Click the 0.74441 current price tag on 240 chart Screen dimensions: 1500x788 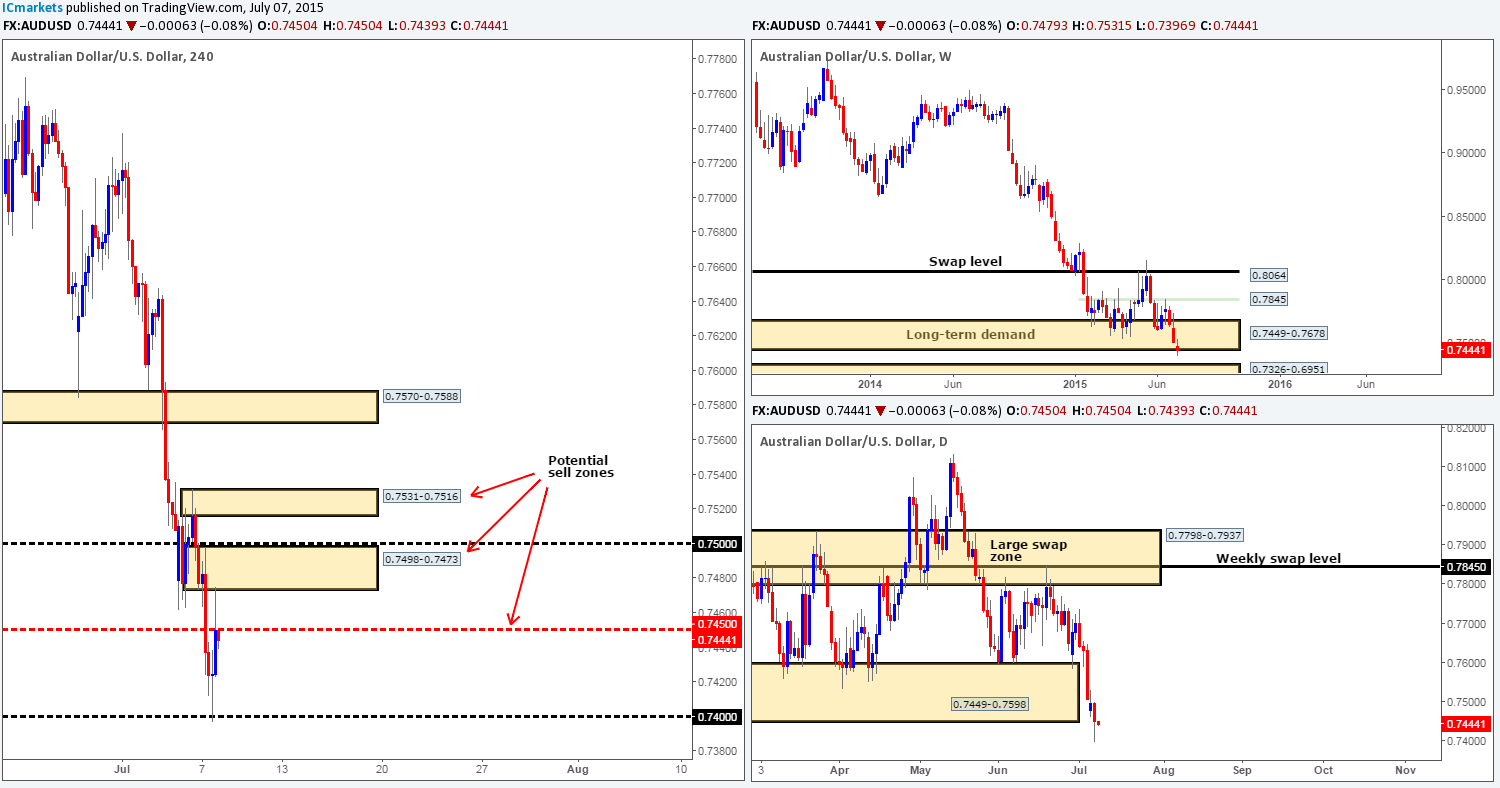pos(717,641)
